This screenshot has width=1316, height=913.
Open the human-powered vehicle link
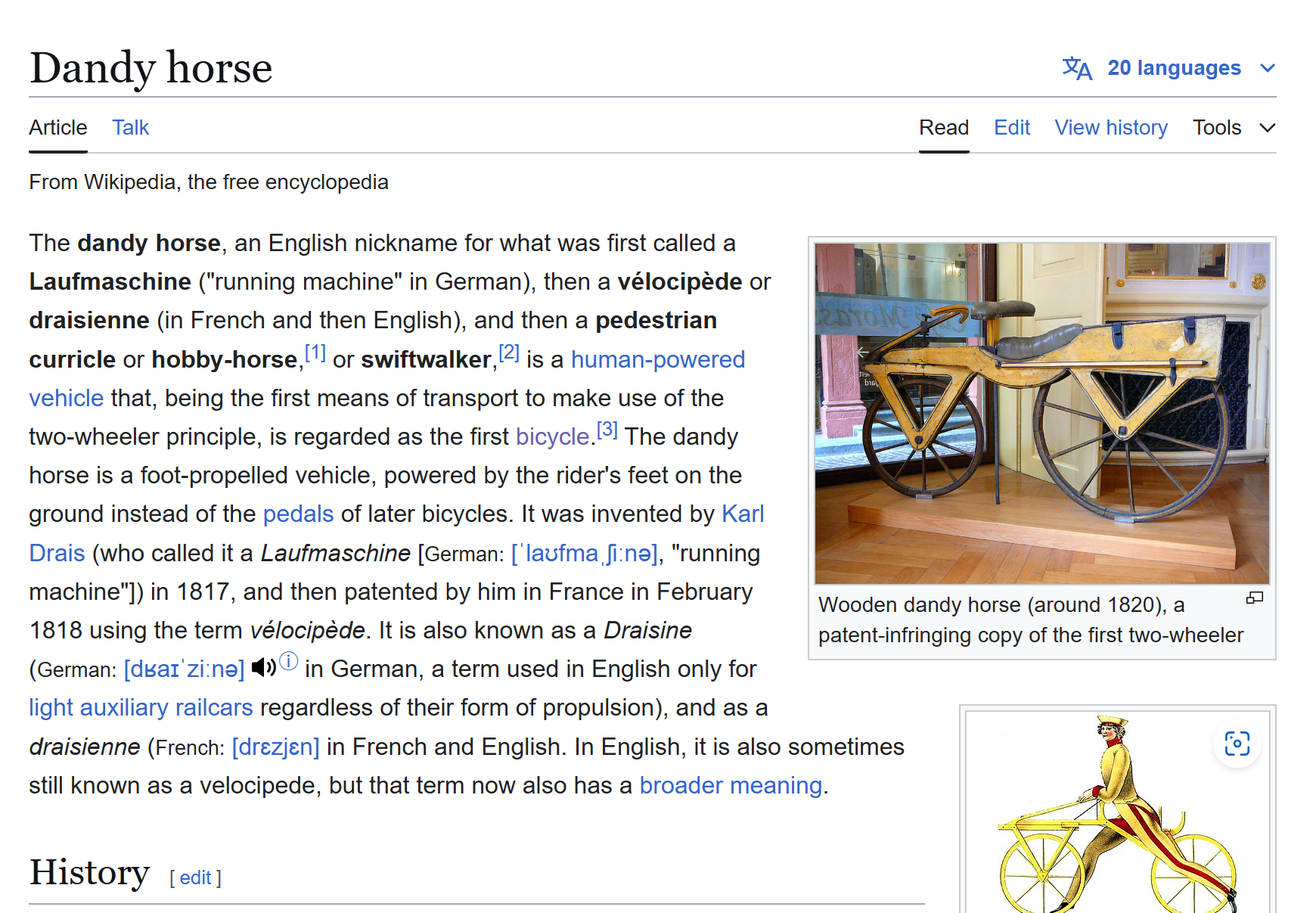point(657,359)
